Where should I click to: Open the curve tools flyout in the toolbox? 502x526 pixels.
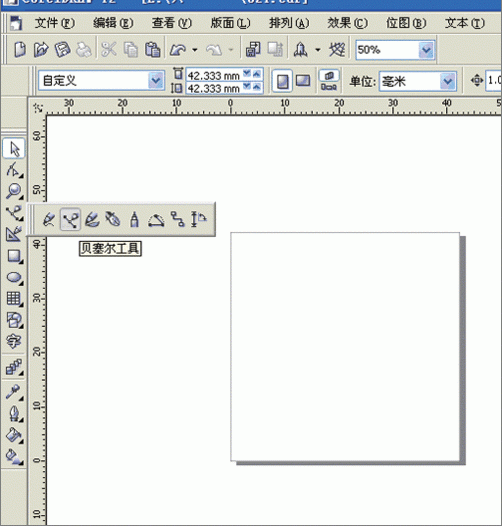14,213
